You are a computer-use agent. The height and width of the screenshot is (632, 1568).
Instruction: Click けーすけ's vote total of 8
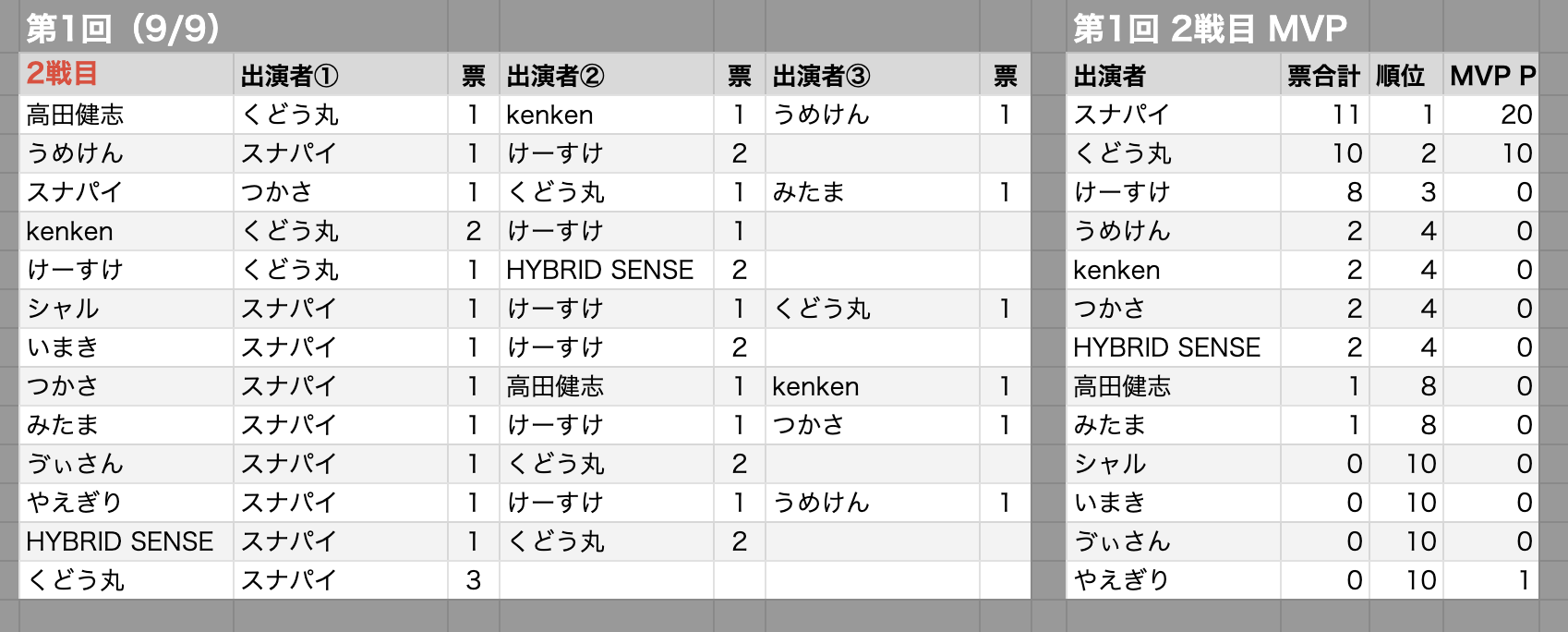(x=1354, y=192)
